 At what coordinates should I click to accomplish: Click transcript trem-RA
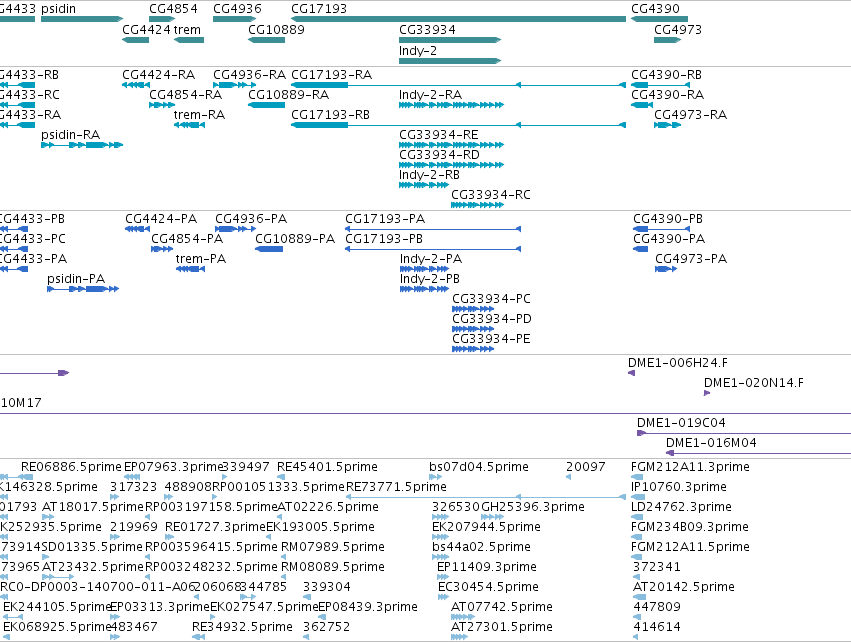[x=199, y=115]
